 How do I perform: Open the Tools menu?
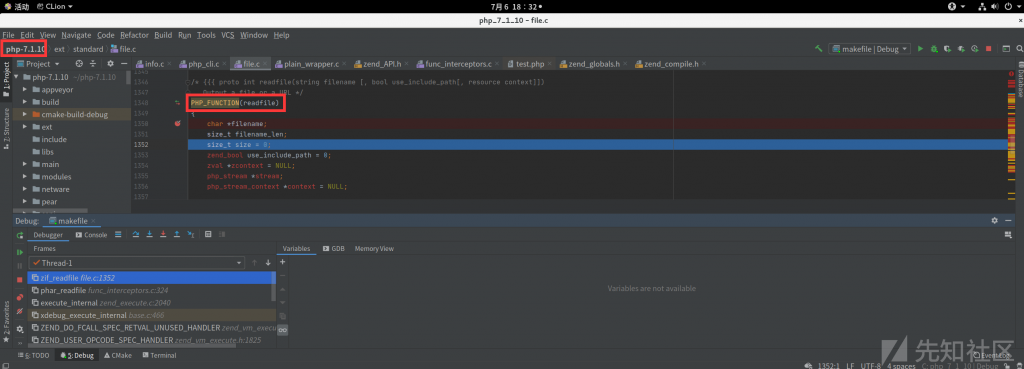(x=206, y=35)
